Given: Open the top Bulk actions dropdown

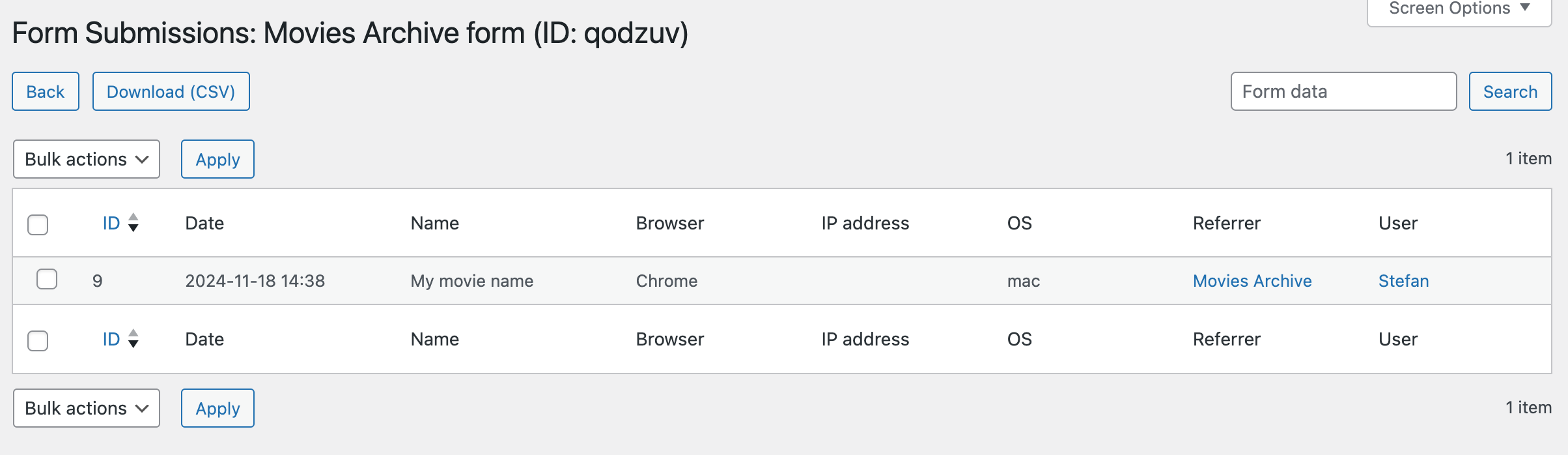Looking at the screenshot, I should click(x=87, y=159).
